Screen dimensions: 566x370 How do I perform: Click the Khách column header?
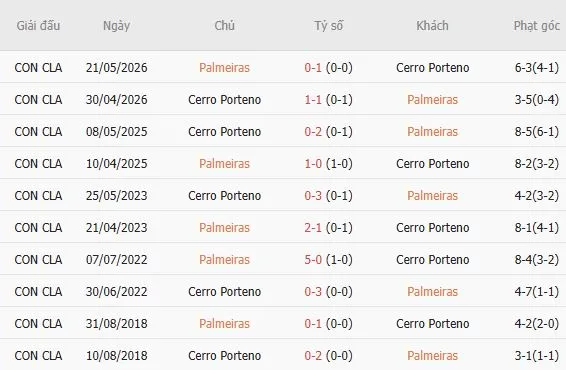(x=432, y=26)
